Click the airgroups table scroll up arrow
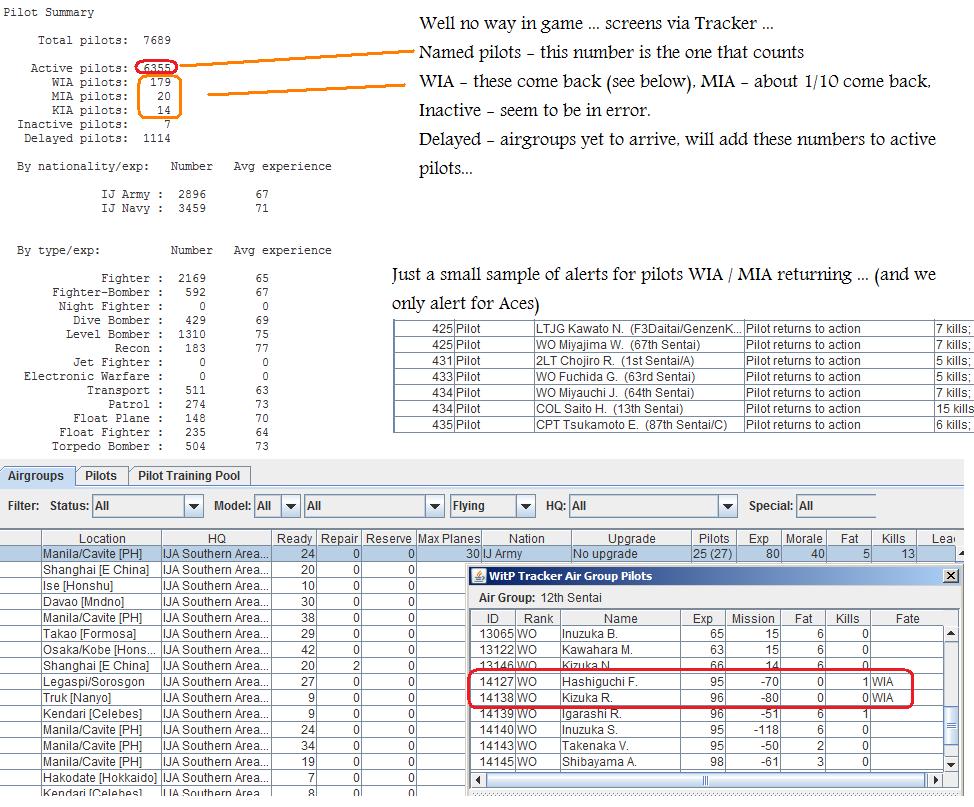974x807 pixels. point(961,553)
